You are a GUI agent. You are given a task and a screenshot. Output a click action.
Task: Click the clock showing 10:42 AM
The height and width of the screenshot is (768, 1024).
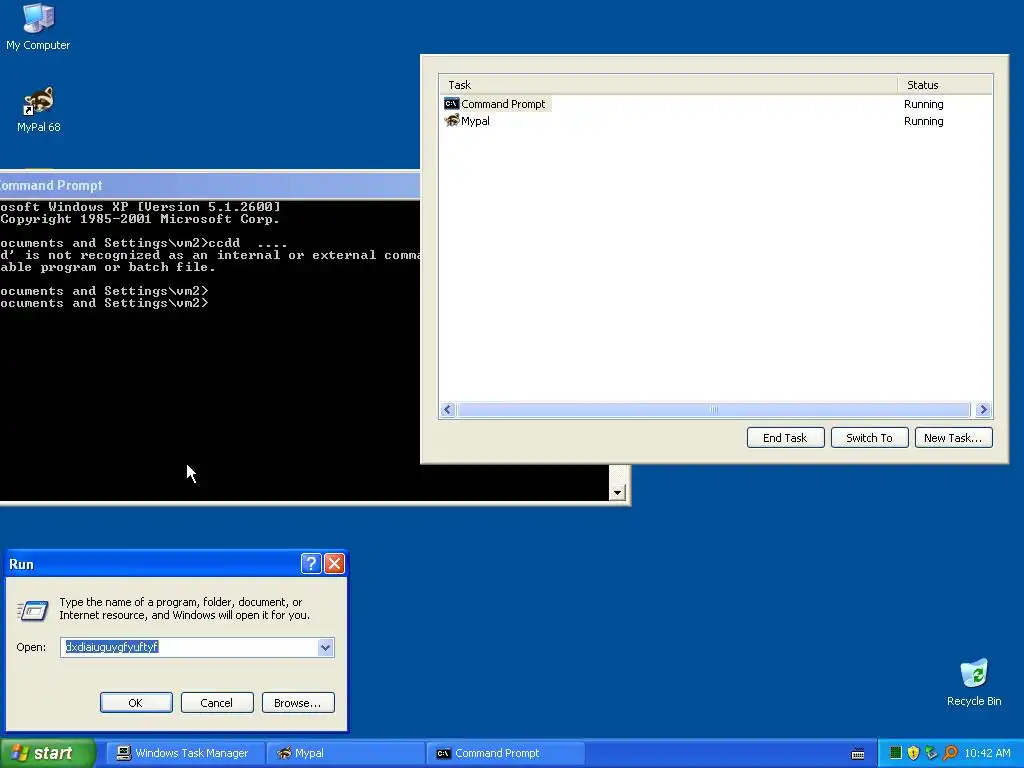pos(987,753)
